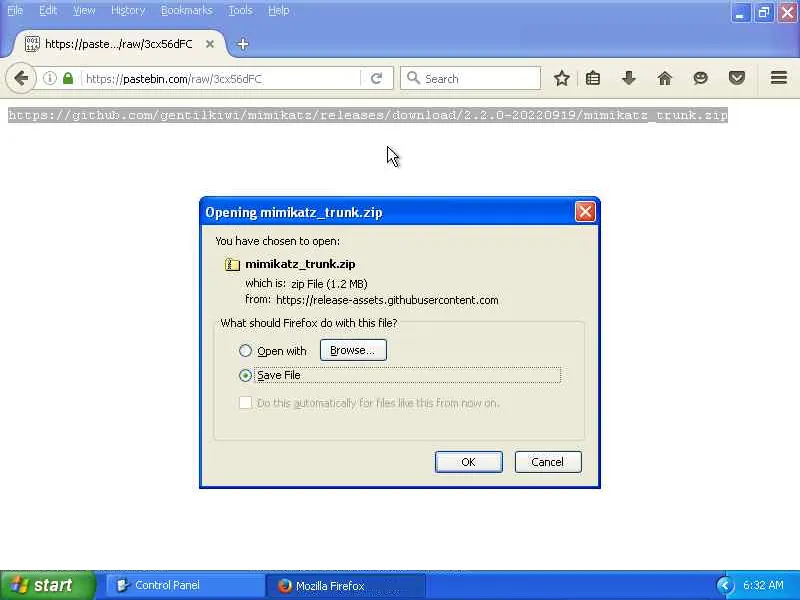
Task: Open the Hello chat smiley icon
Action: [x=701, y=79]
